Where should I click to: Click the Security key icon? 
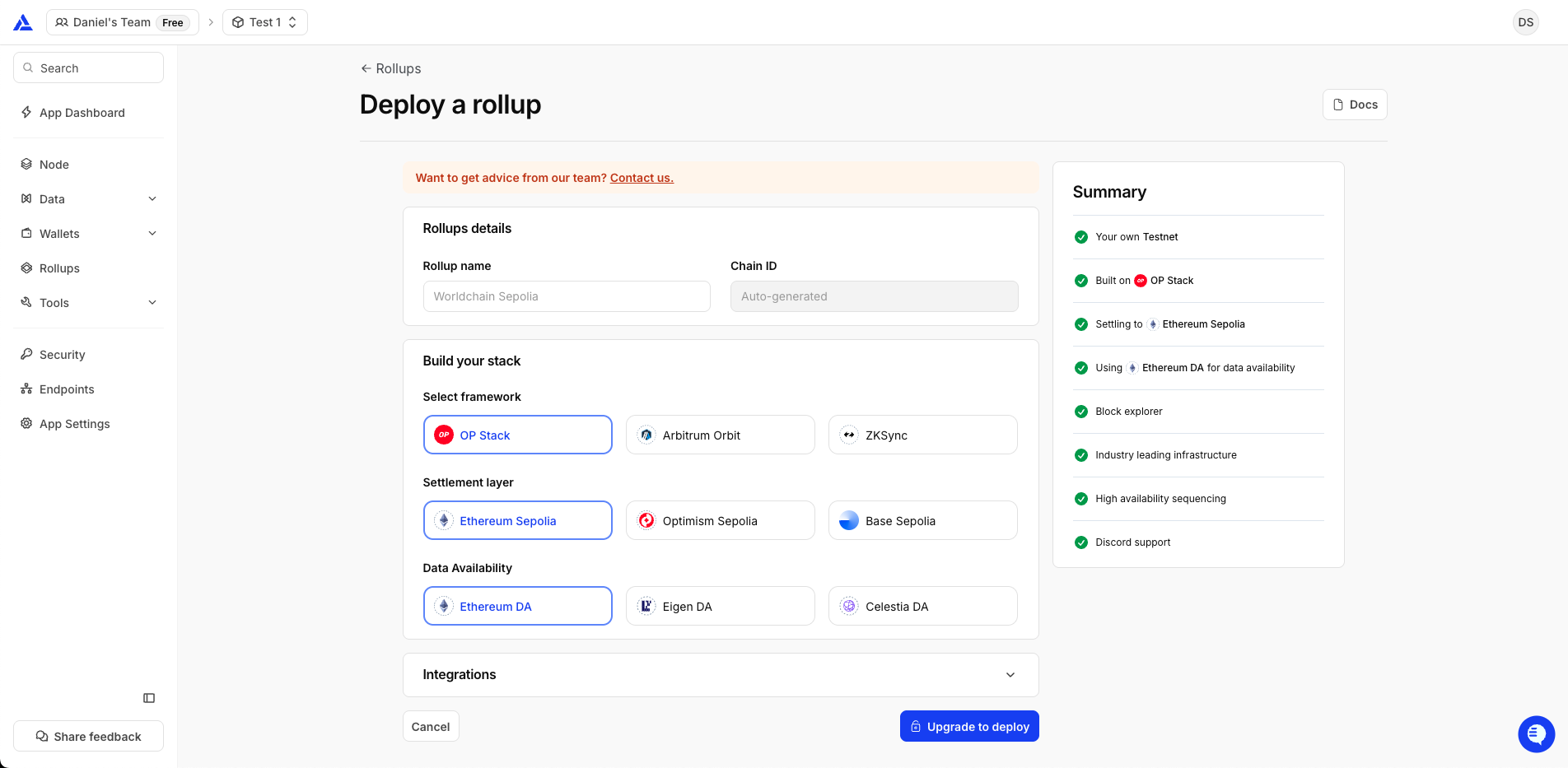(26, 355)
